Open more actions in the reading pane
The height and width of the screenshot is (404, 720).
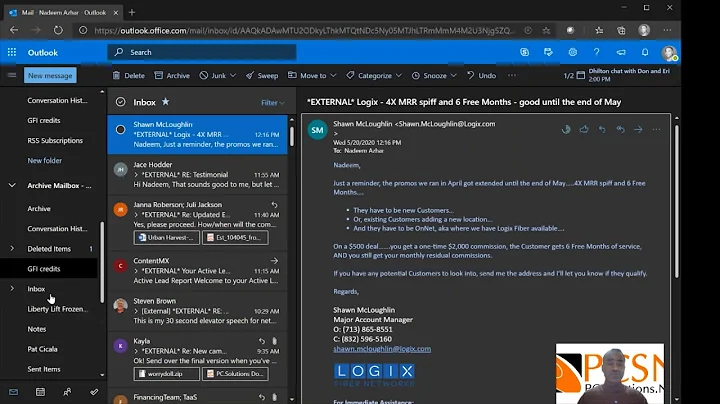pos(656,130)
